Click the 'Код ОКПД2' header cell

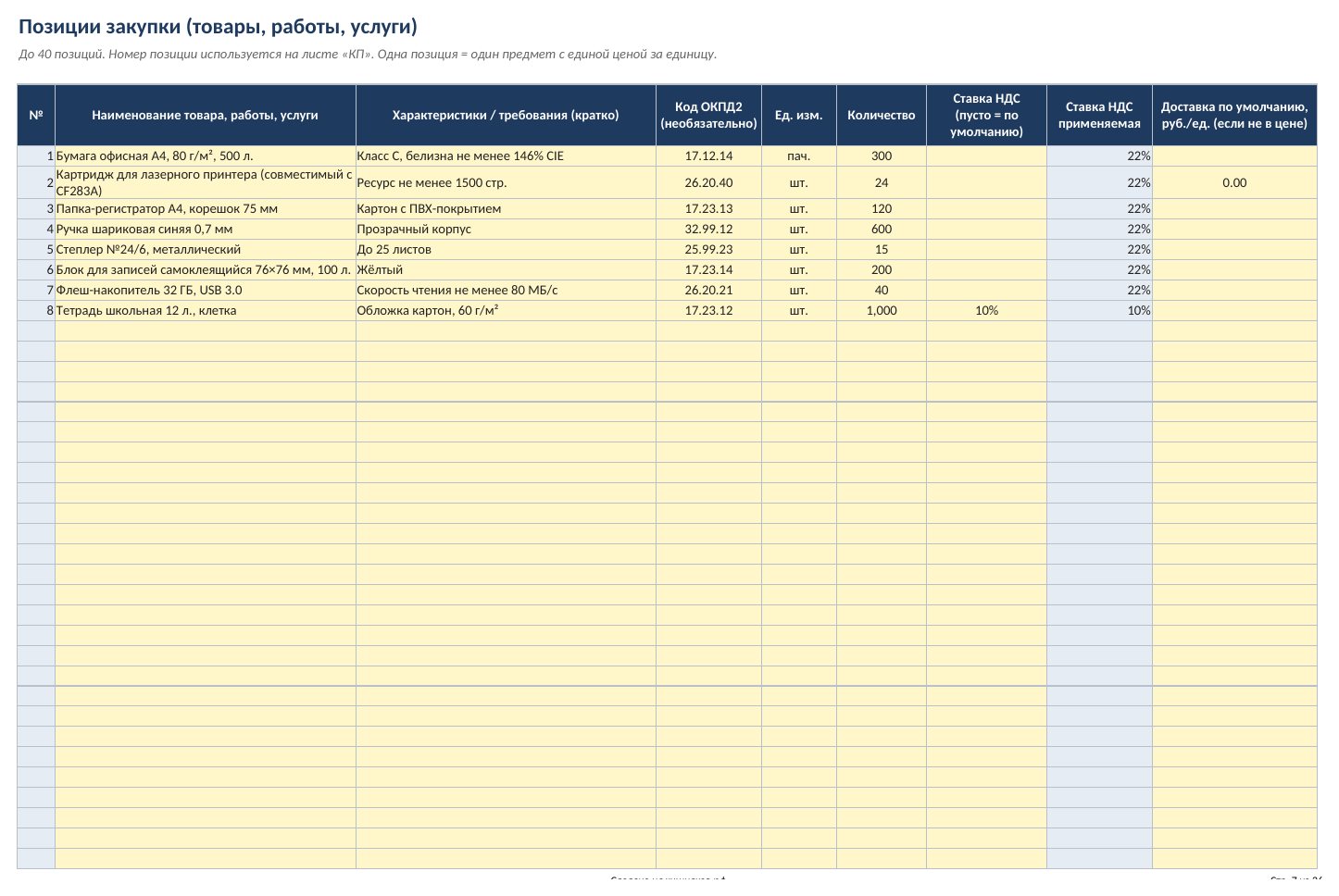(x=708, y=115)
